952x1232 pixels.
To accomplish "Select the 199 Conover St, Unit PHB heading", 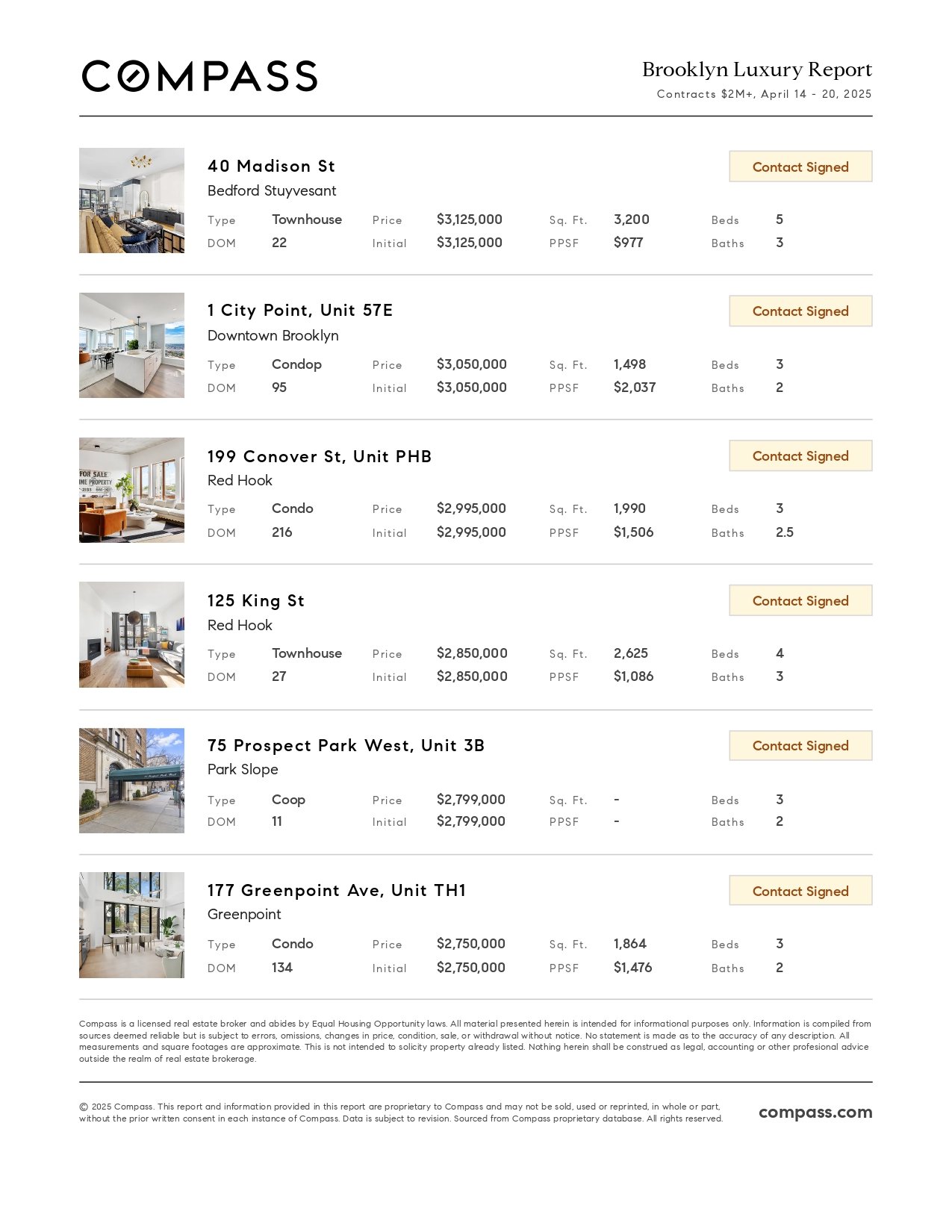I will [x=320, y=456].
